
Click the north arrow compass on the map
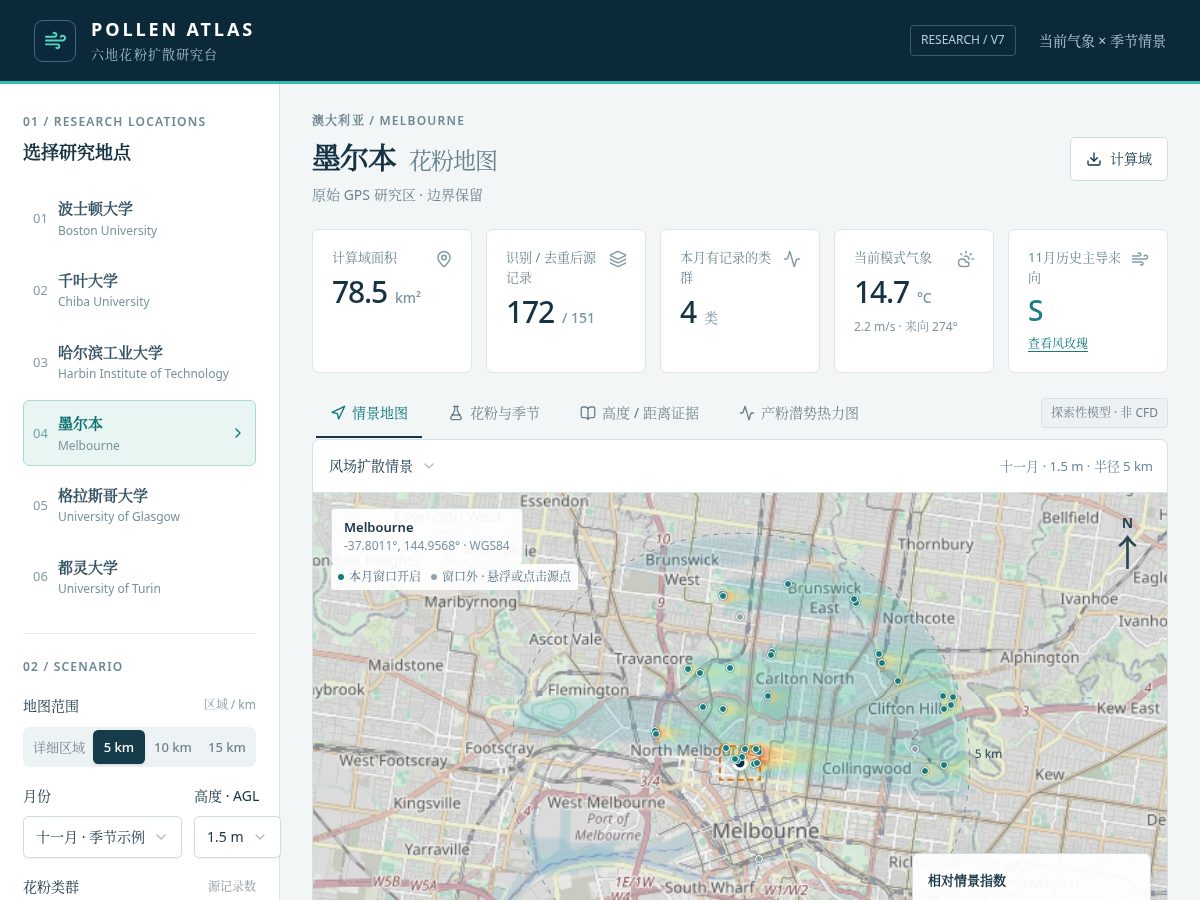(1127, 543)
